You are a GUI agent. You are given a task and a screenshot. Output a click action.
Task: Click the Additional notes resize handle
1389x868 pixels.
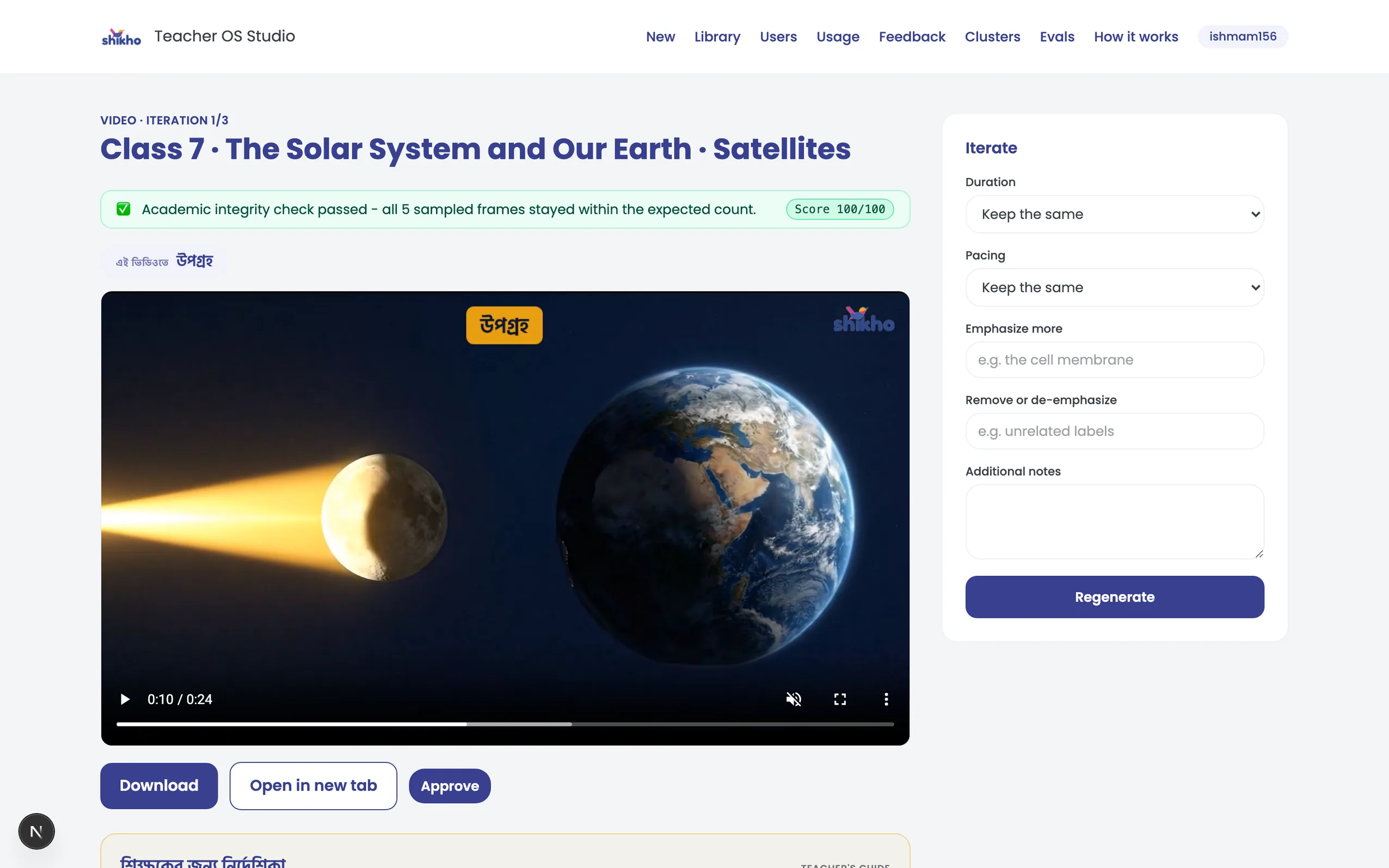(x=1259, y=553)
